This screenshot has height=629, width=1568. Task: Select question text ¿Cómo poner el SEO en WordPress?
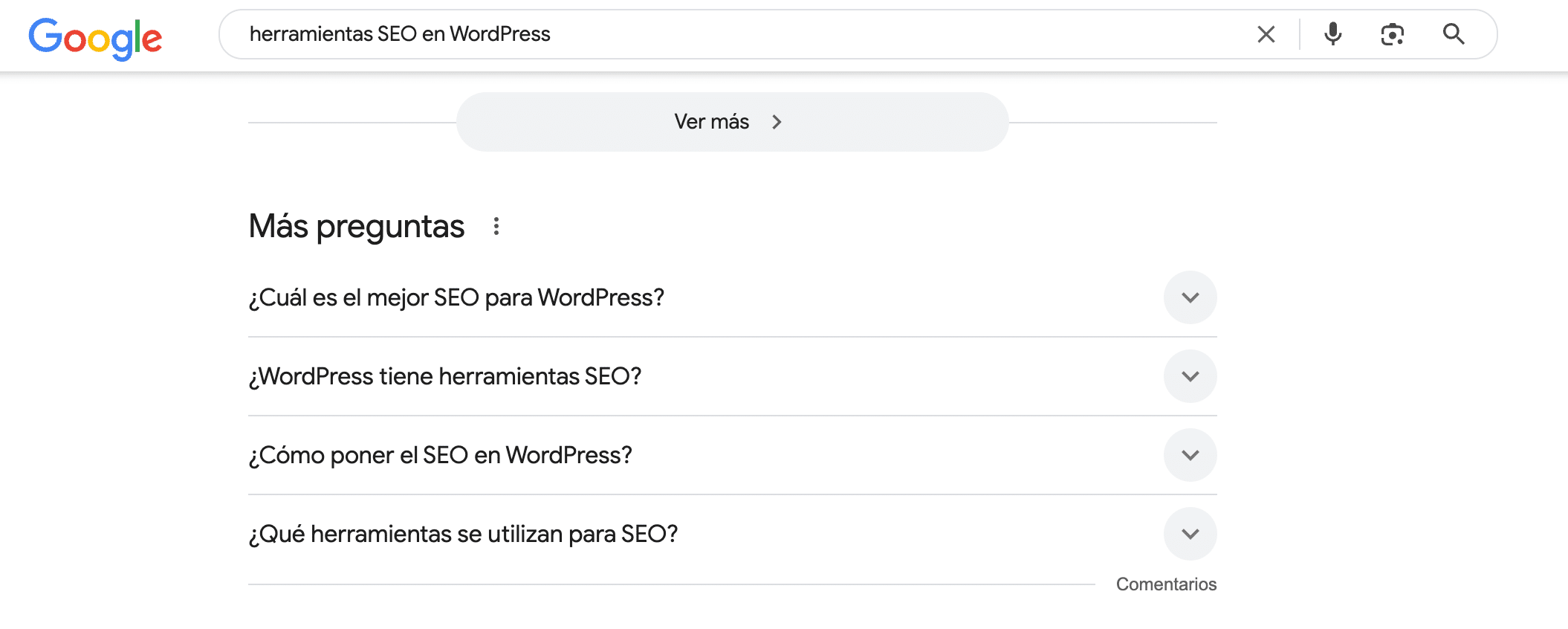pos(440,455)
